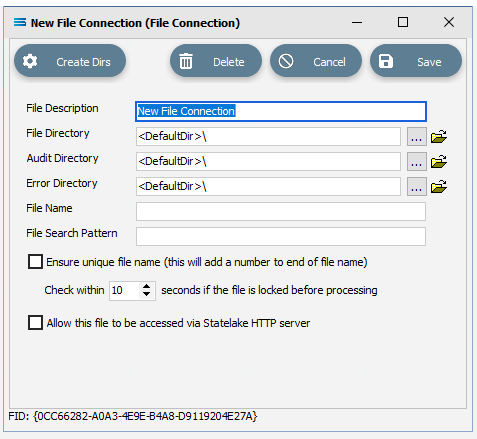The image size is (477, 439).
Task: Click the gear icon on Create Dirs
Action: click(x=30, y=62)
